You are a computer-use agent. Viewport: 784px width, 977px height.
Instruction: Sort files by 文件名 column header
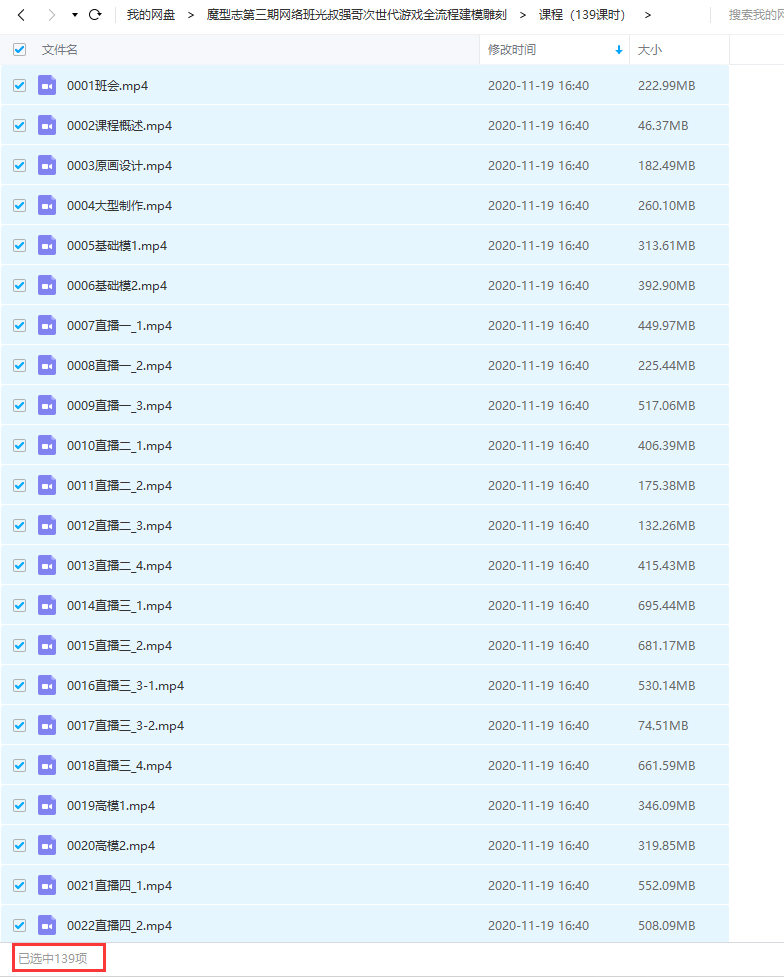(x=60, y=50)
